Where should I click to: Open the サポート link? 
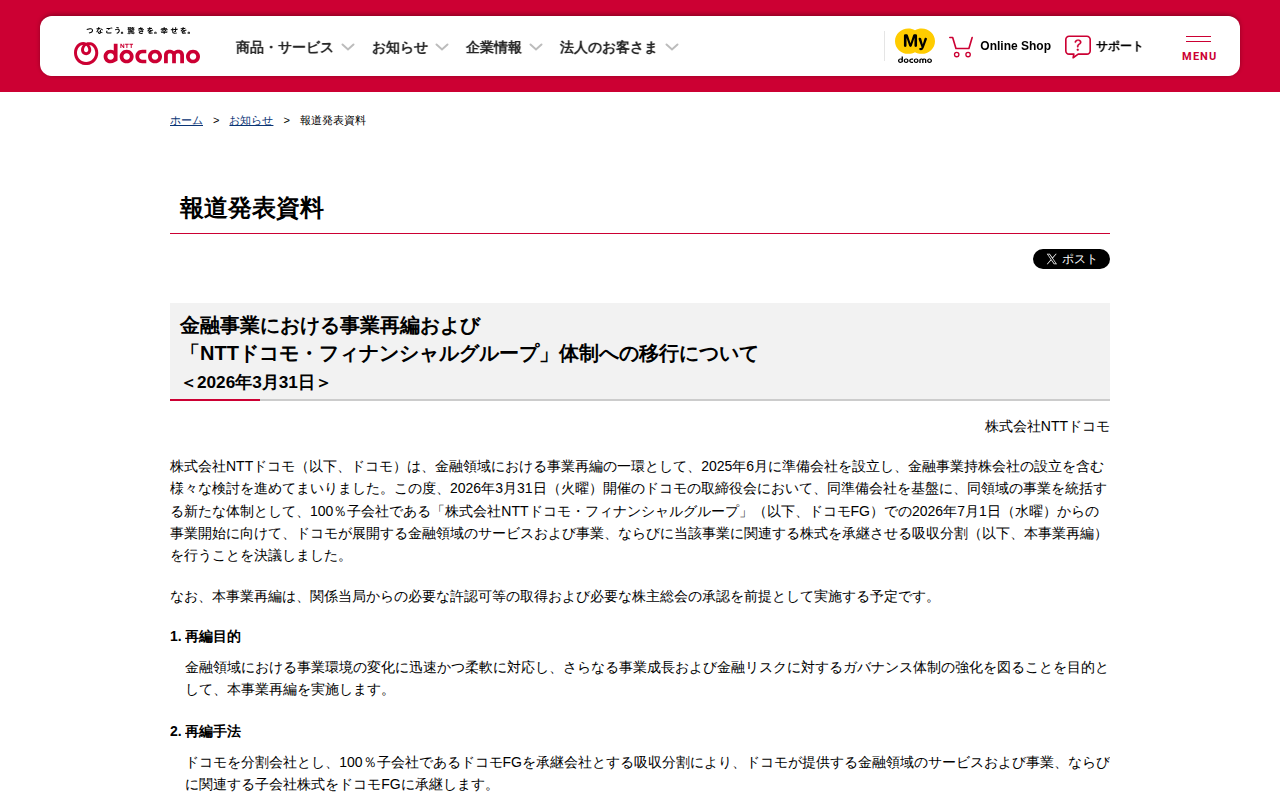pyautogui.click(x=1119, y=46)
